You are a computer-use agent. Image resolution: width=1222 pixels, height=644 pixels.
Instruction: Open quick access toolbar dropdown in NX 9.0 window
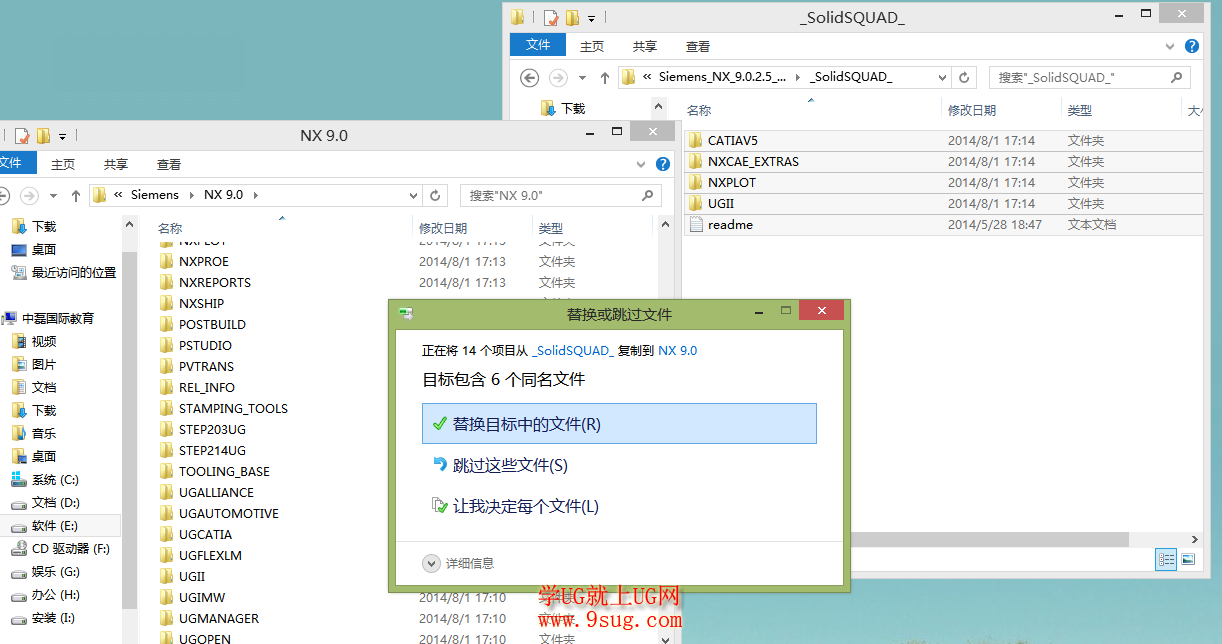coord(62,136)
